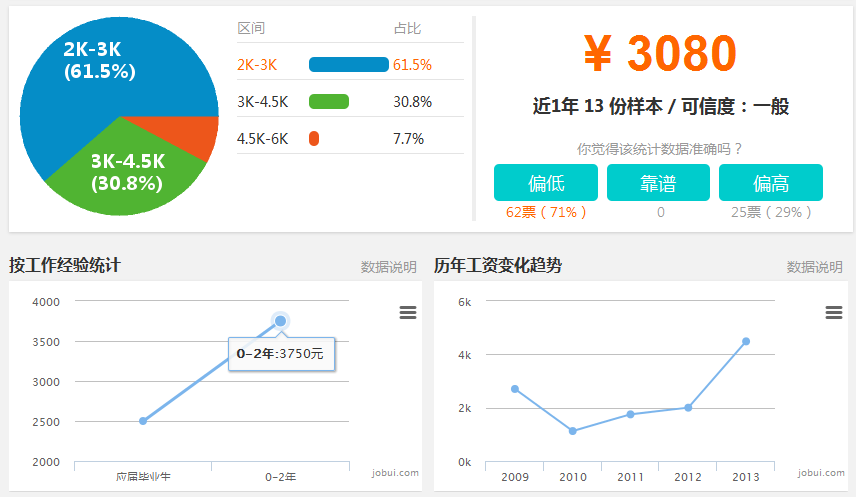Click the 61.5% percentage value
Screen dimensions: 856x497
[x=412, y=65]
